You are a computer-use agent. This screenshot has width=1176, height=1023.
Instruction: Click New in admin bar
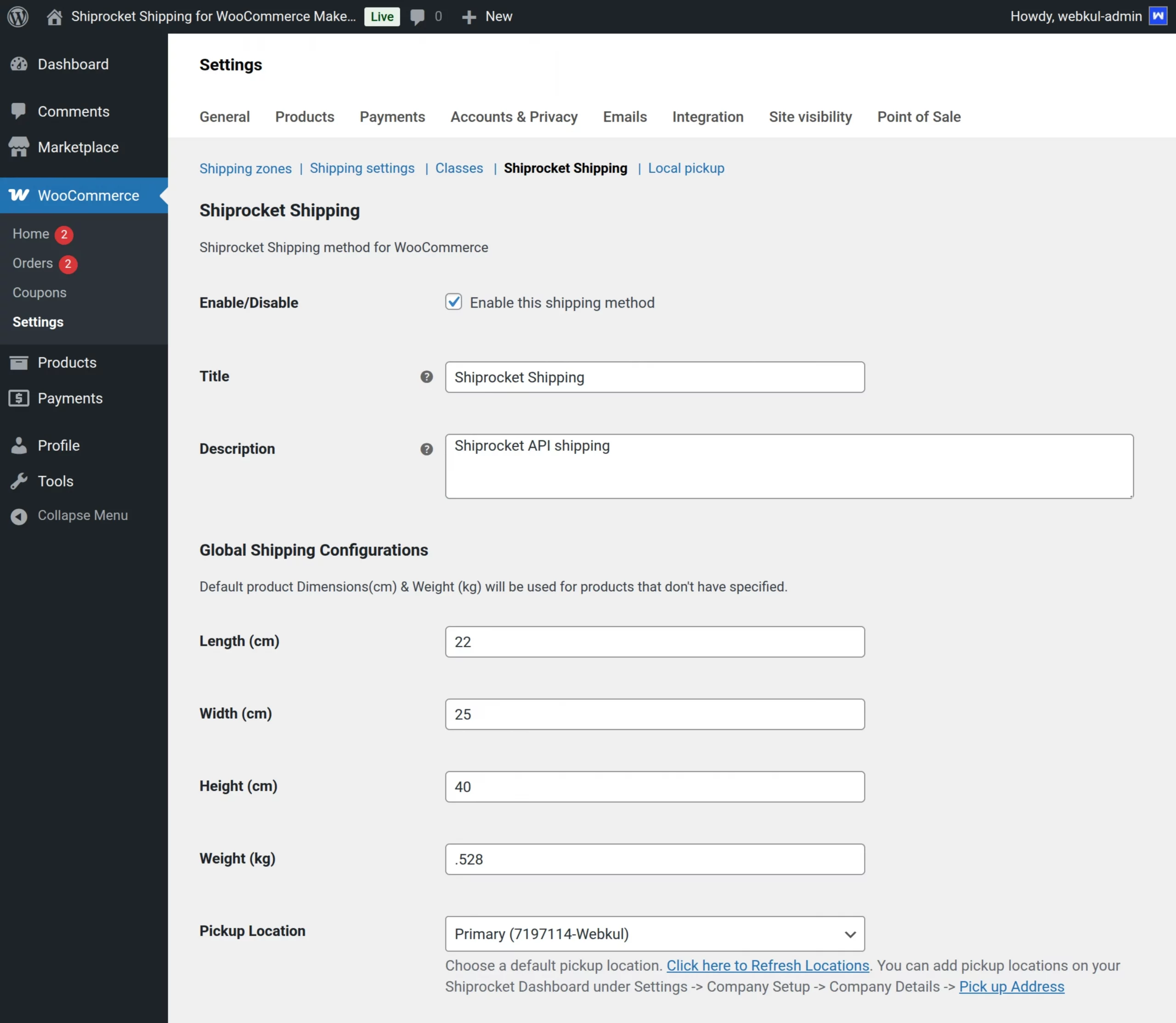pos(499,17)
